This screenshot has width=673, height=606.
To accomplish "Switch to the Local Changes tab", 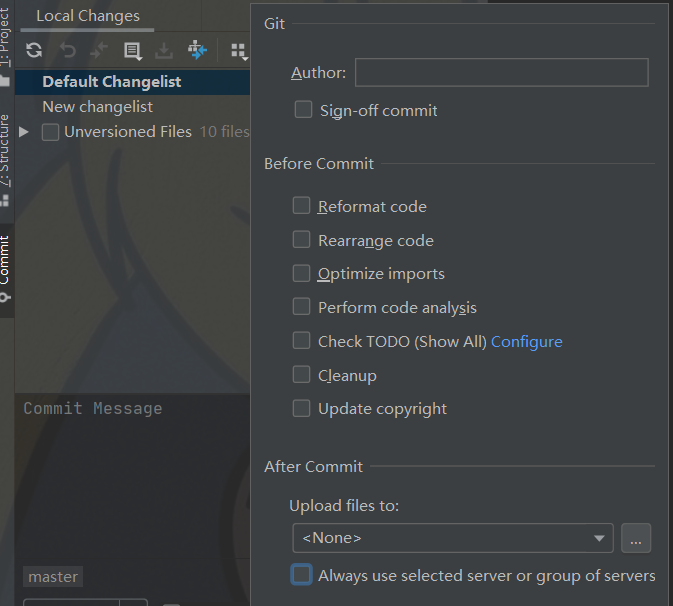I will click(x=88, y=16).
